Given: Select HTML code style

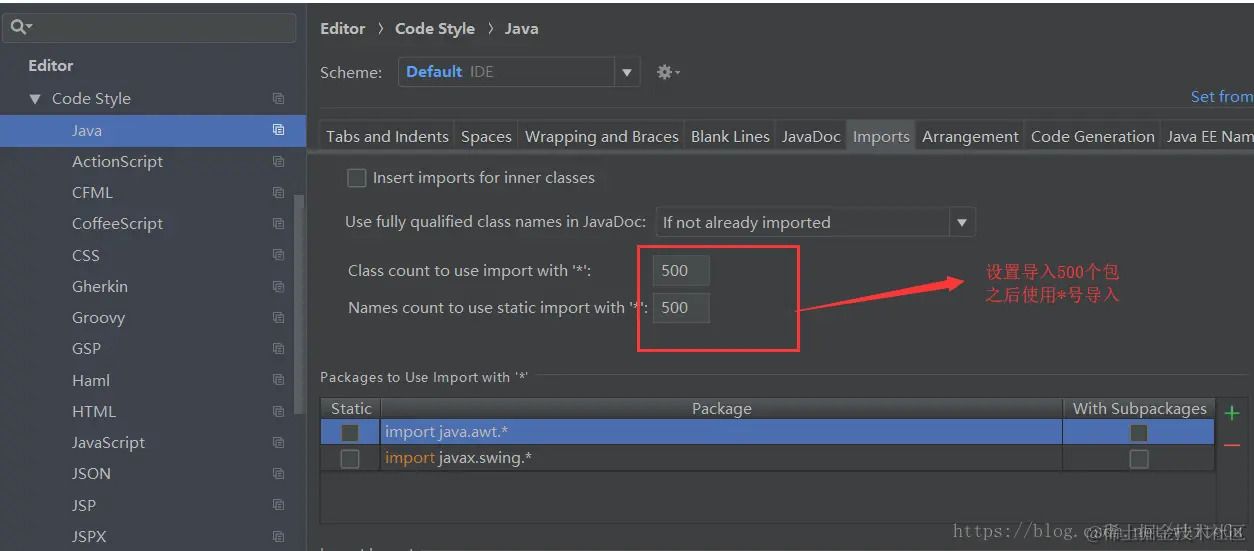Looking at the screenshot, I should (x=94, y=411).
